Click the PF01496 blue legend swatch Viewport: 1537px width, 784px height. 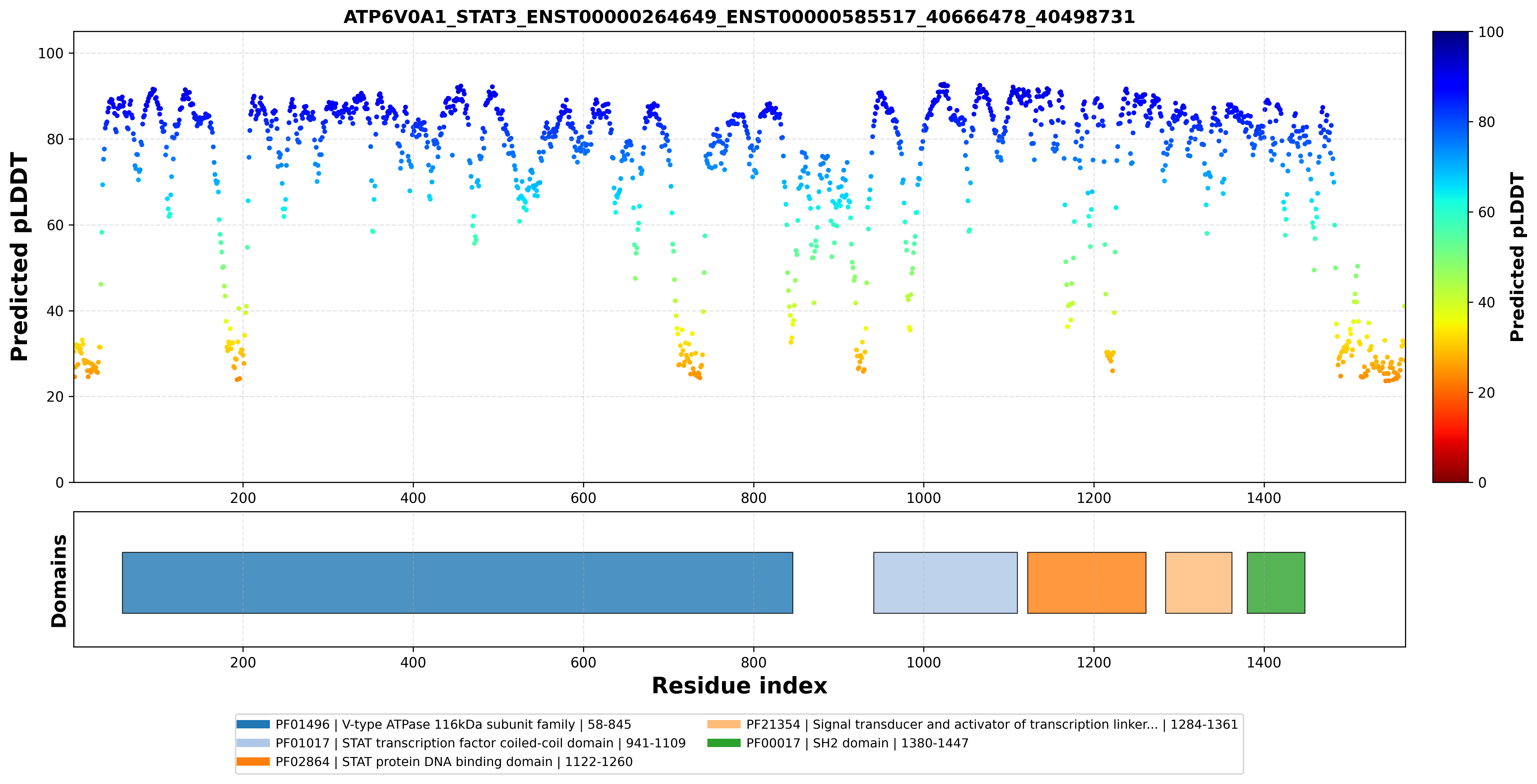pos(253,724)
